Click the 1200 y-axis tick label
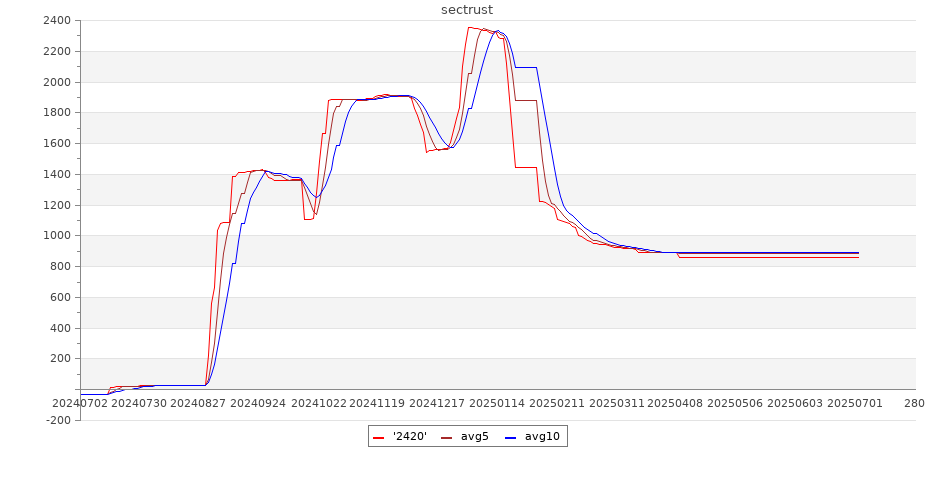Image resolution: width=935 pixels, height=500 pixels. click(x=57, y=205)
